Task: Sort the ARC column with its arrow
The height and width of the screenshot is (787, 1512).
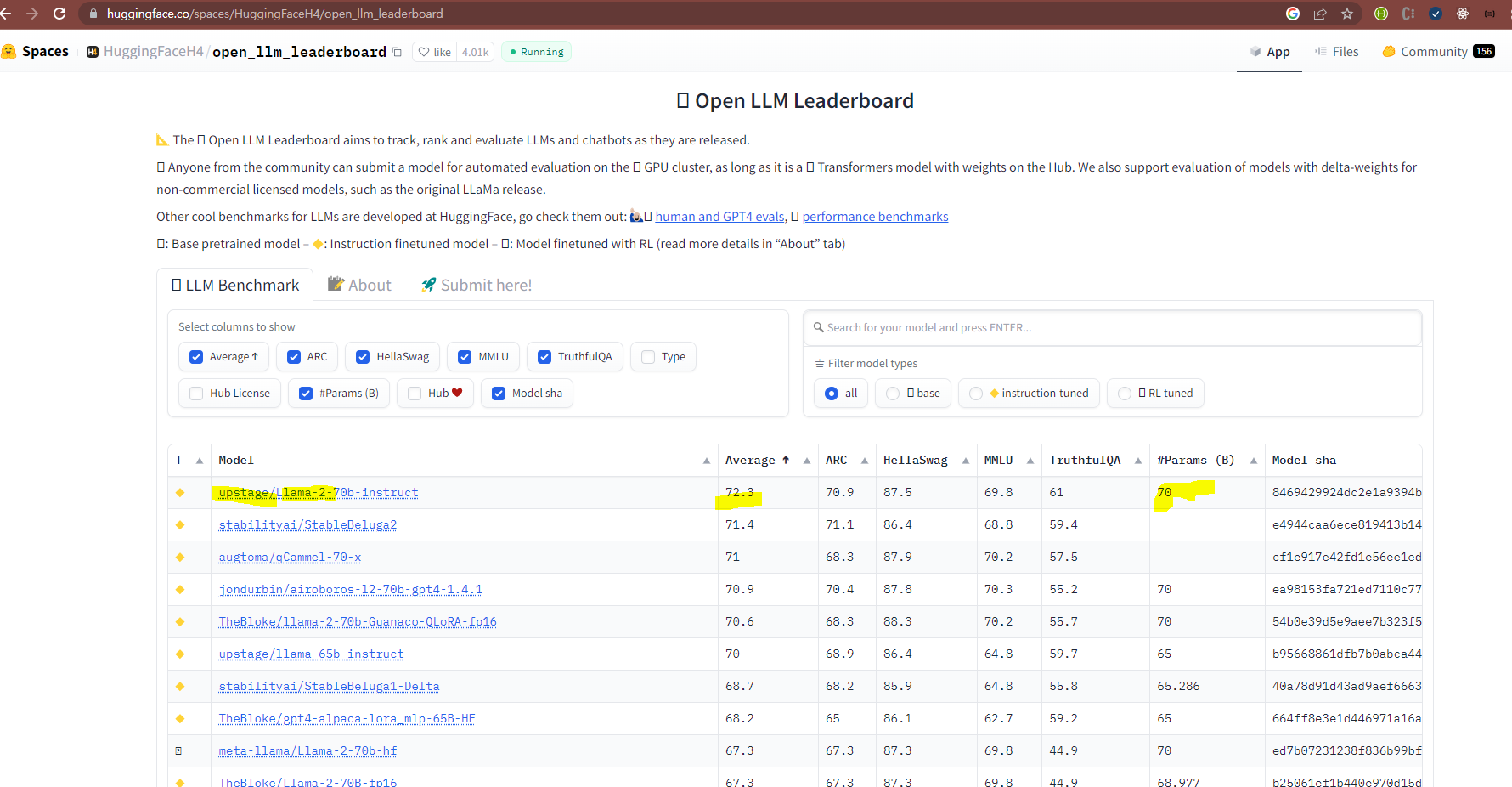Action: point(865,461)
